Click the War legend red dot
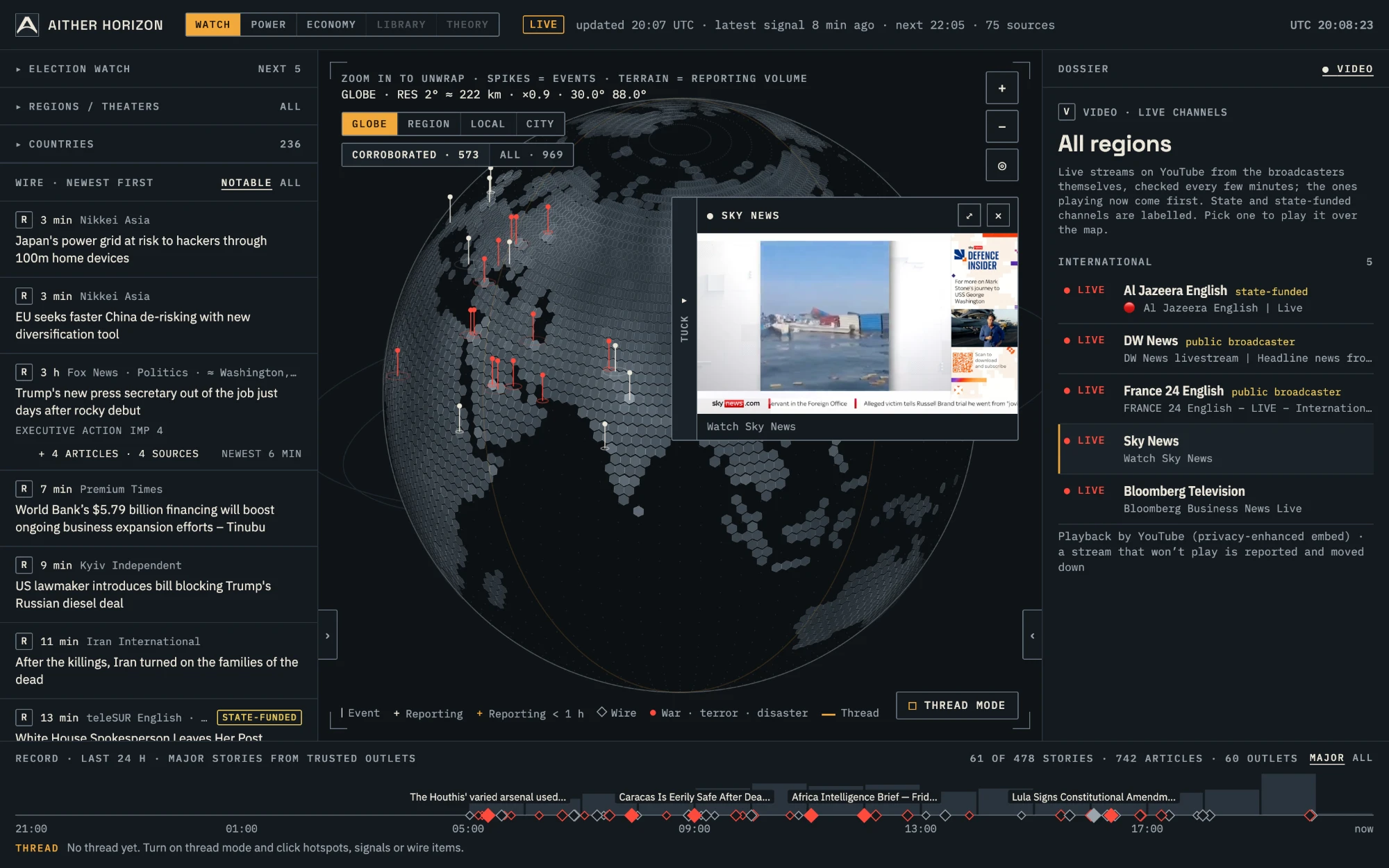The width and height of the screenshot is (1389, 868). pyautogui.click(x=653, y=713)
